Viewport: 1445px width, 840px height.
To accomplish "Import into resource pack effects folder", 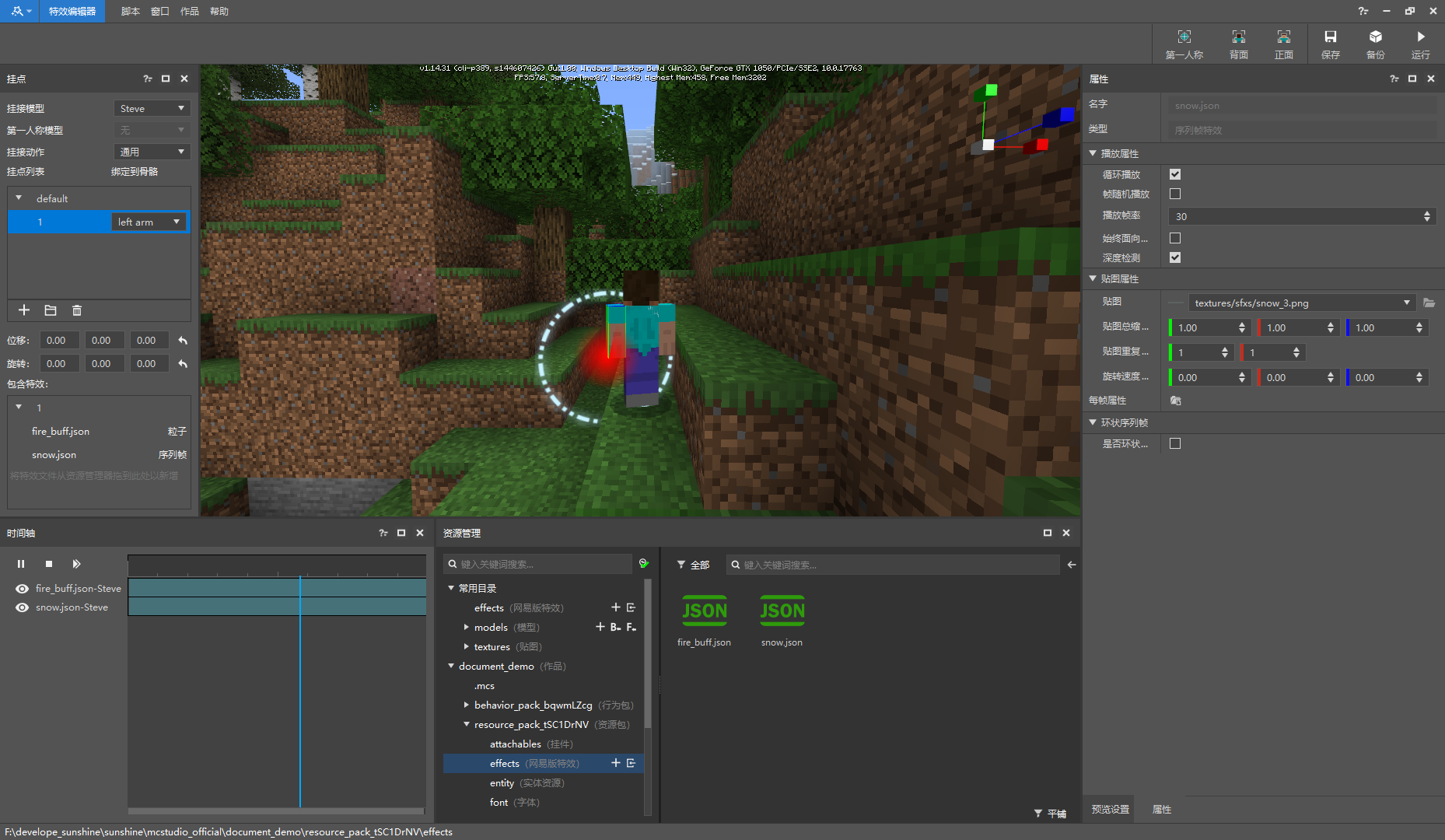I will point(631,763).
